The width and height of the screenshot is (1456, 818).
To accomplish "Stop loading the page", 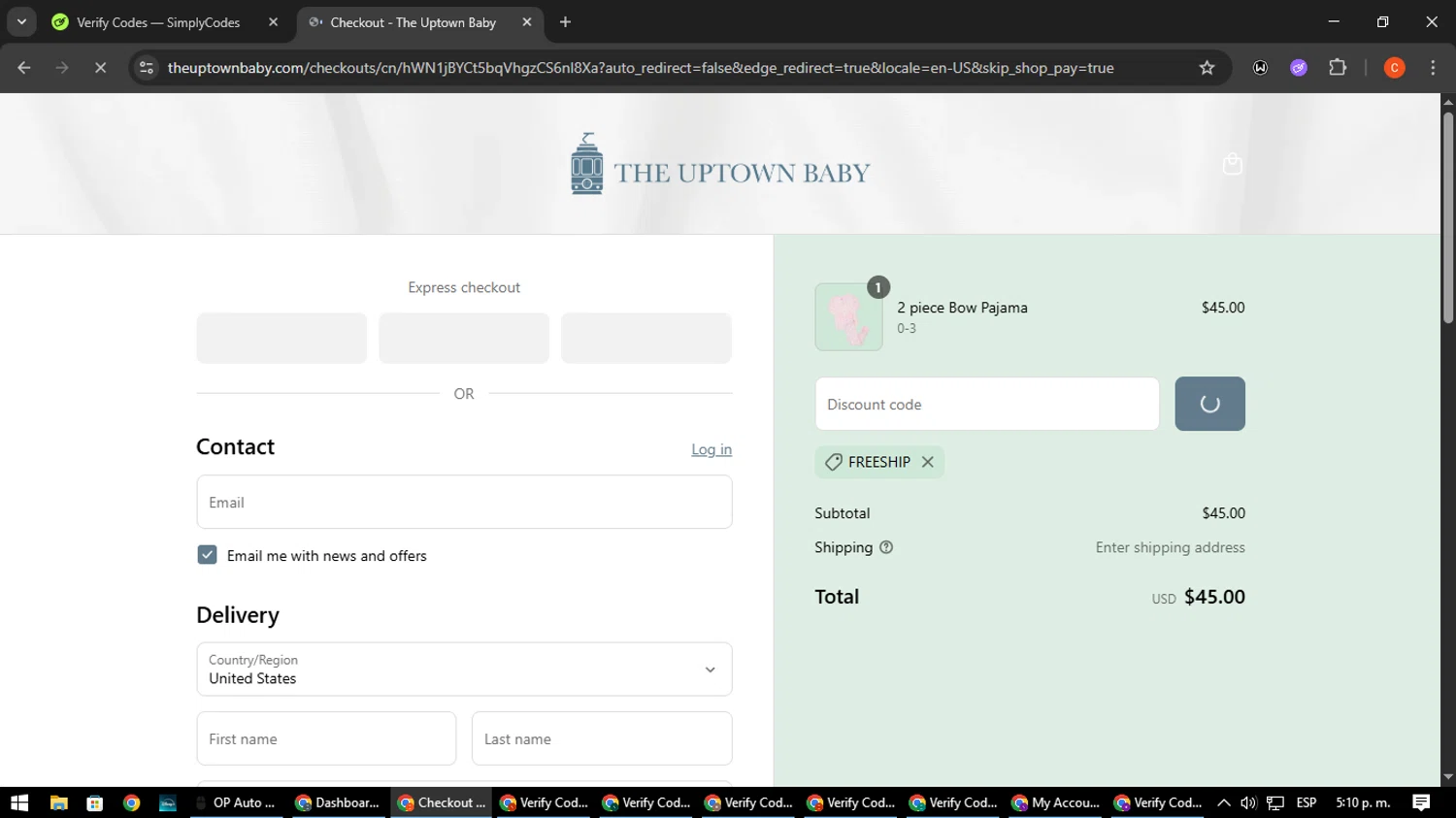I will pyautogui.click(x=100, y=68).
